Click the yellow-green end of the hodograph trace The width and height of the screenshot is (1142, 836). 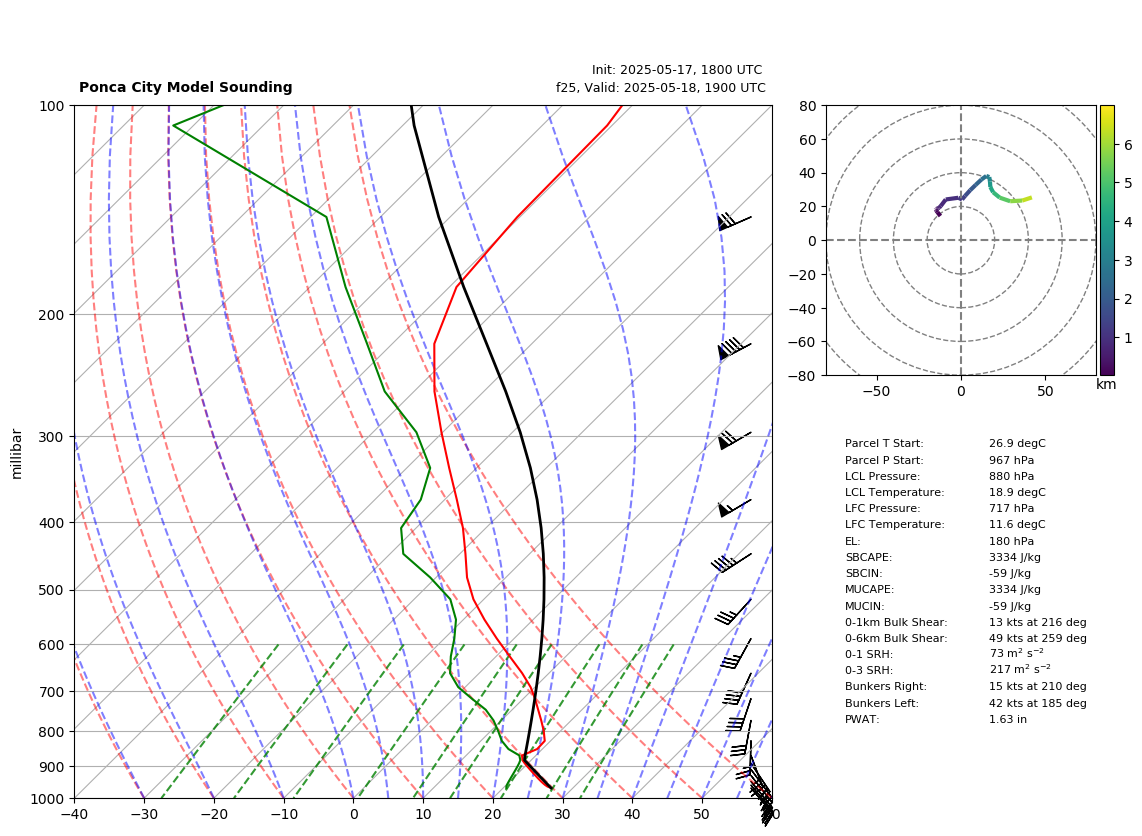pos(1027,198)
